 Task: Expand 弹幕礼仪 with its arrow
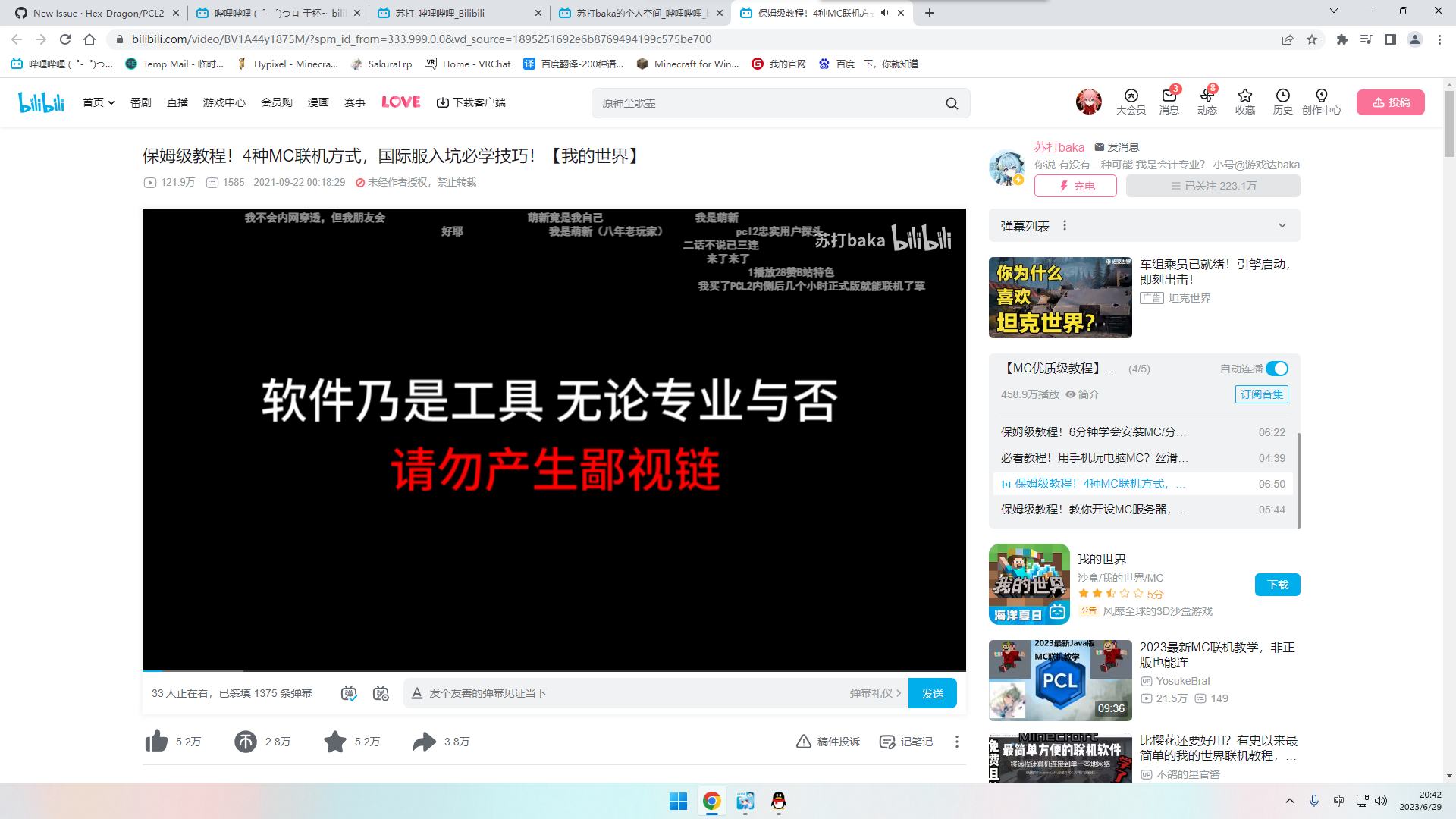(898, 692)
